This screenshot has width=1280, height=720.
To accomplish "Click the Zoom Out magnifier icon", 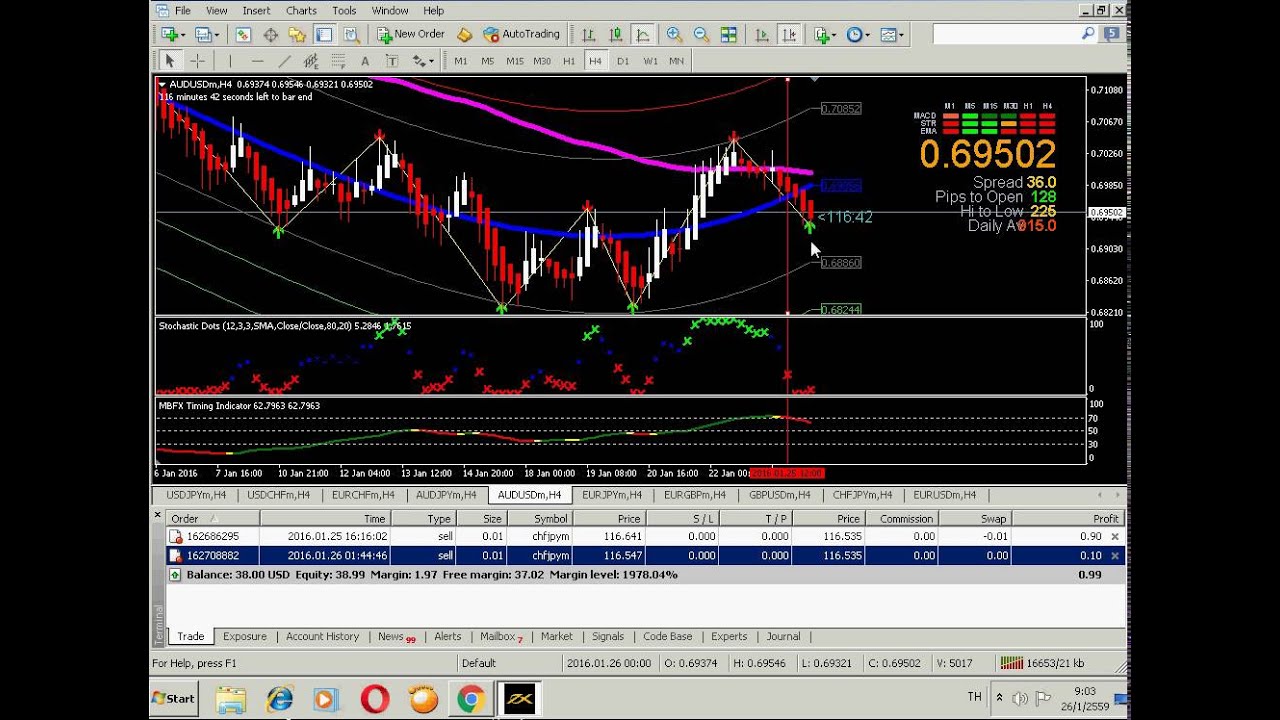I will coord(701,34).
